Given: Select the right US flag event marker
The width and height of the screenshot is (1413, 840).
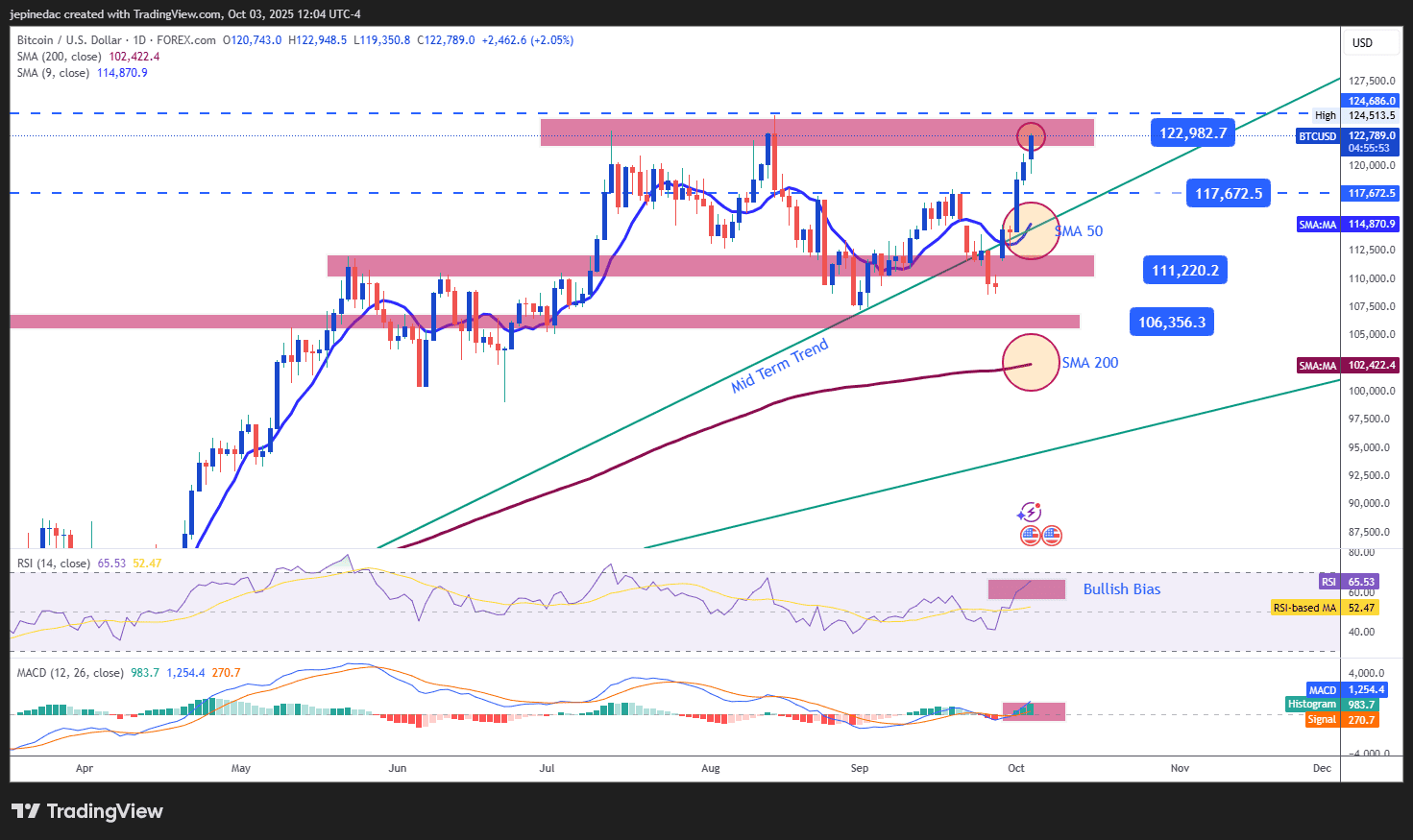Looking at the screenshot, I should (x=1050, y=535).
